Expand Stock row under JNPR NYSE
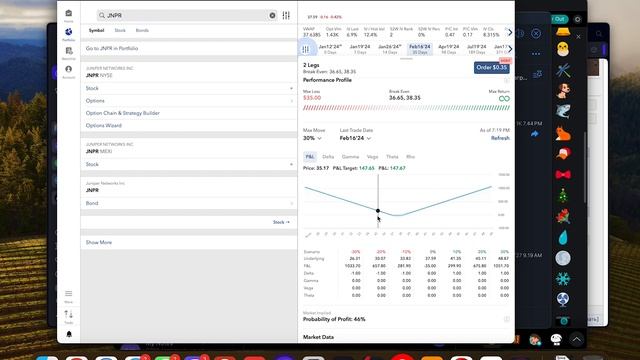 pos(189,88)
